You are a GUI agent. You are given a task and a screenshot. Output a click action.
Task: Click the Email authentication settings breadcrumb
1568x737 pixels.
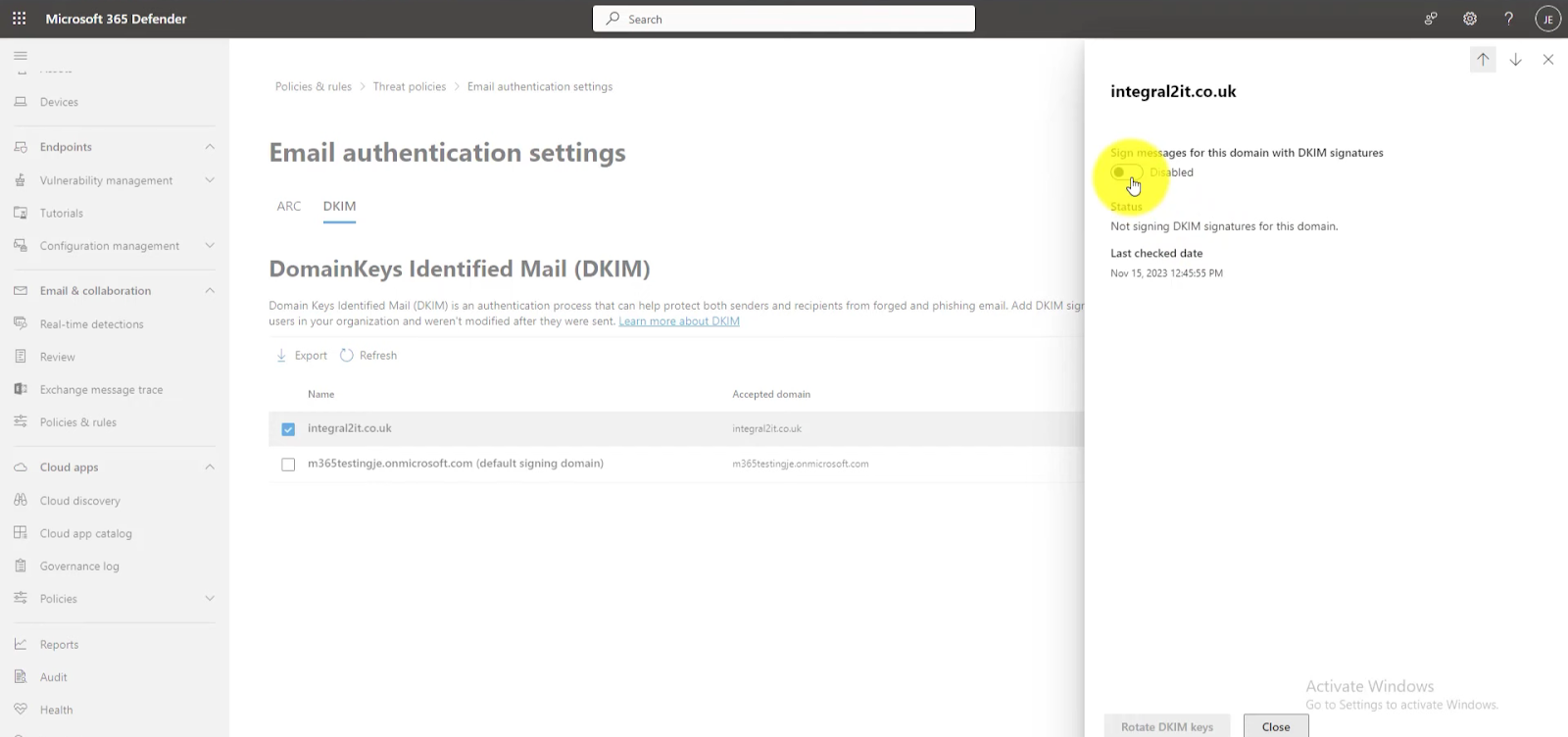[x=540, y=86]
